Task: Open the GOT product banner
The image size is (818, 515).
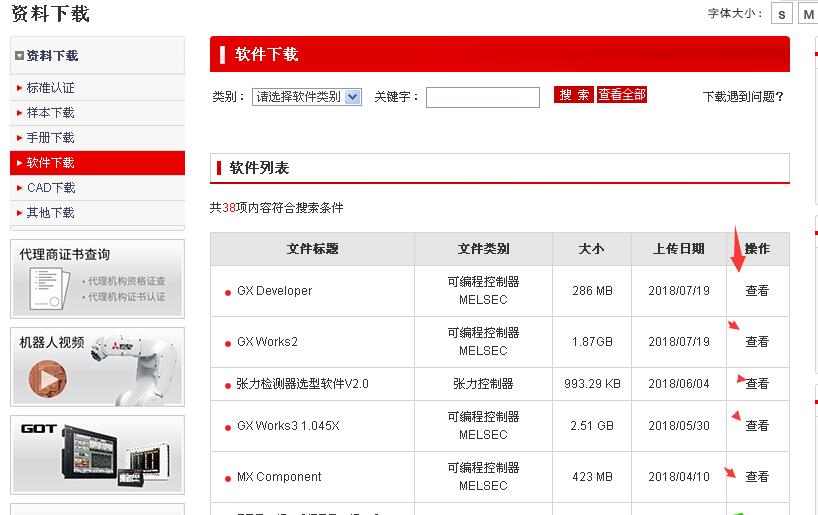Action: 98,454
